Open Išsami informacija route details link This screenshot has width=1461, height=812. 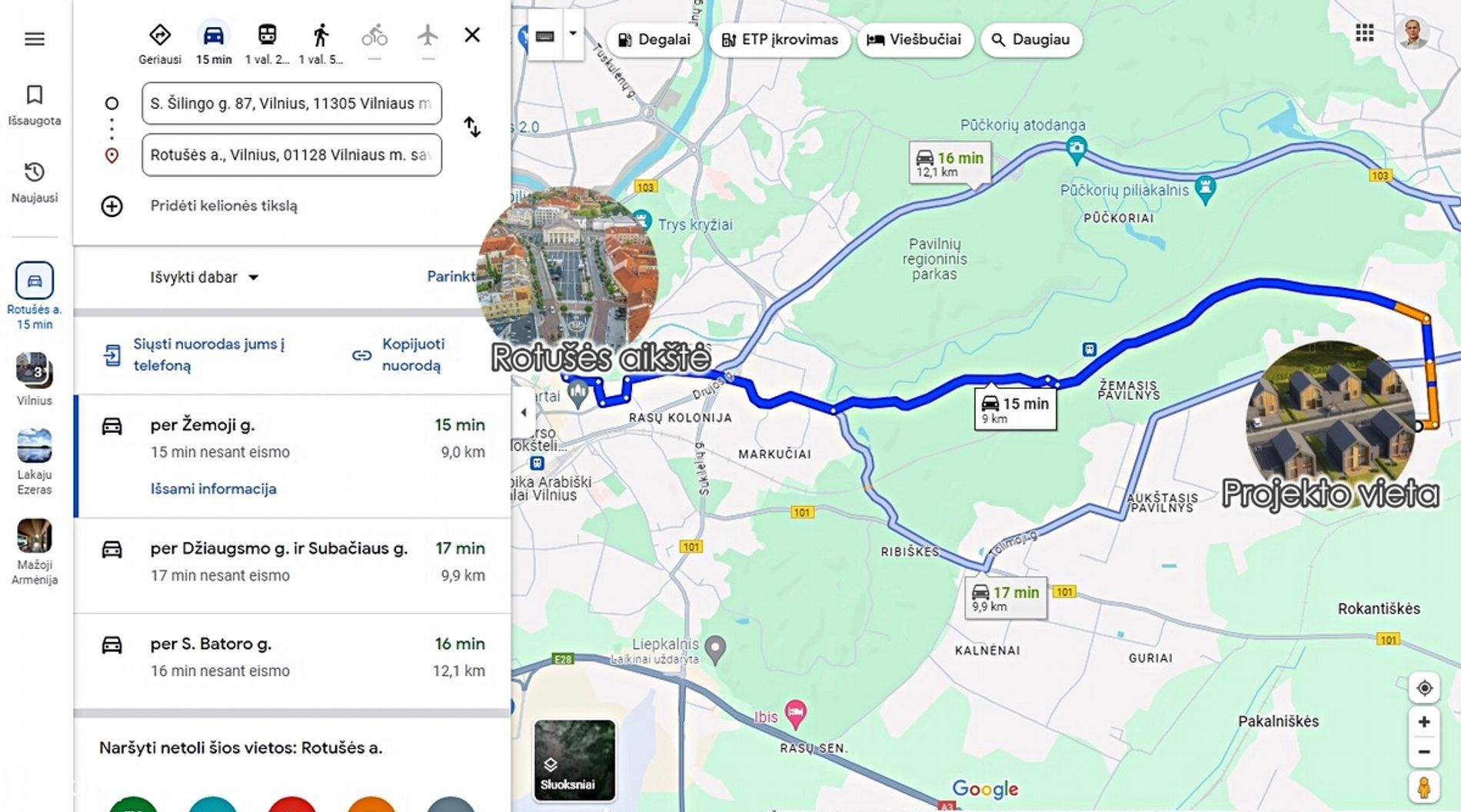(213, 489)
